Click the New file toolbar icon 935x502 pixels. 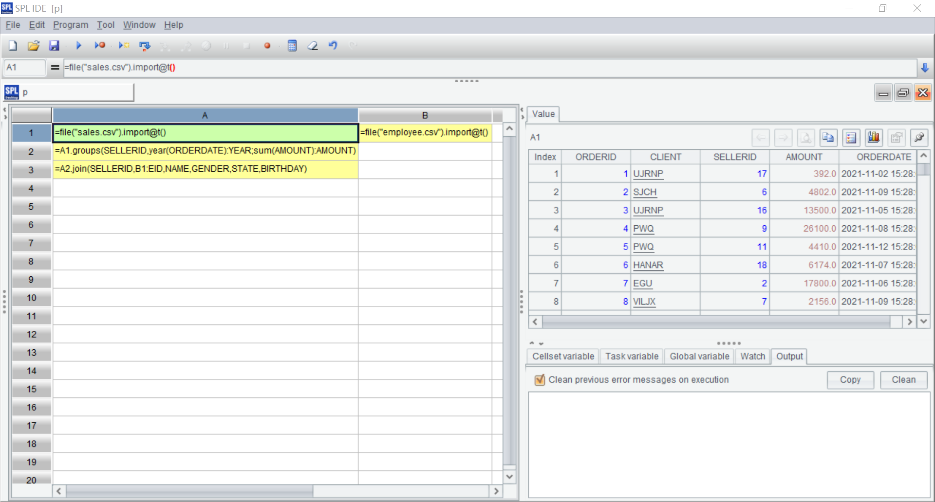coord(12,46)
